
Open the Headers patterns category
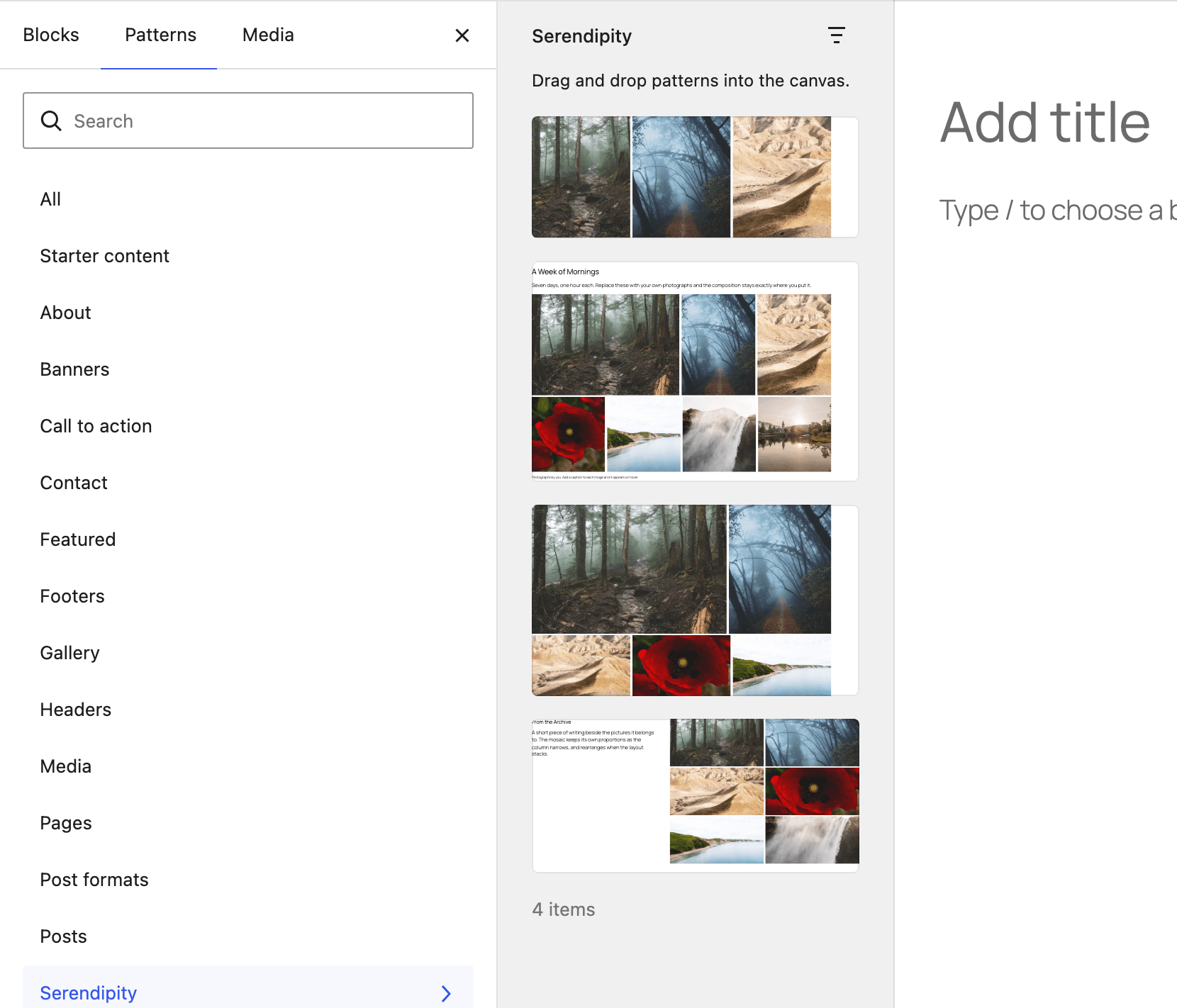point(248,710)
